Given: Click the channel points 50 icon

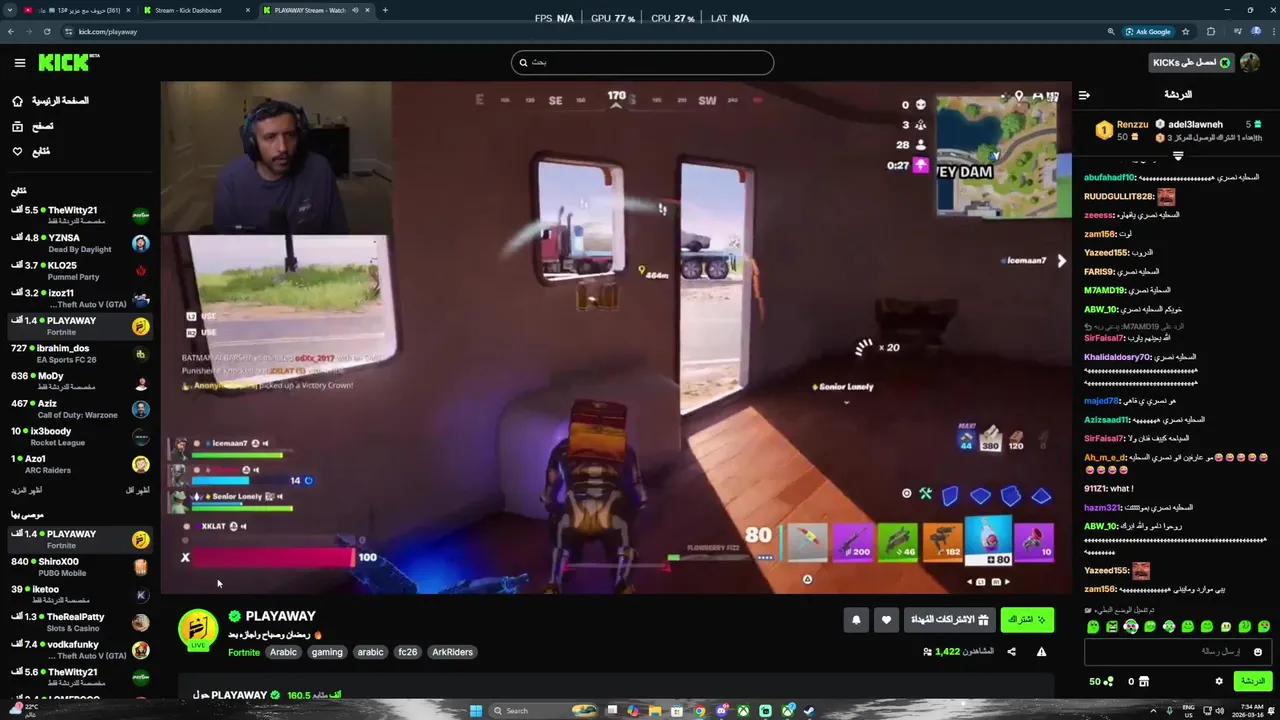Looking at the screenshot, I should 1101,681.
